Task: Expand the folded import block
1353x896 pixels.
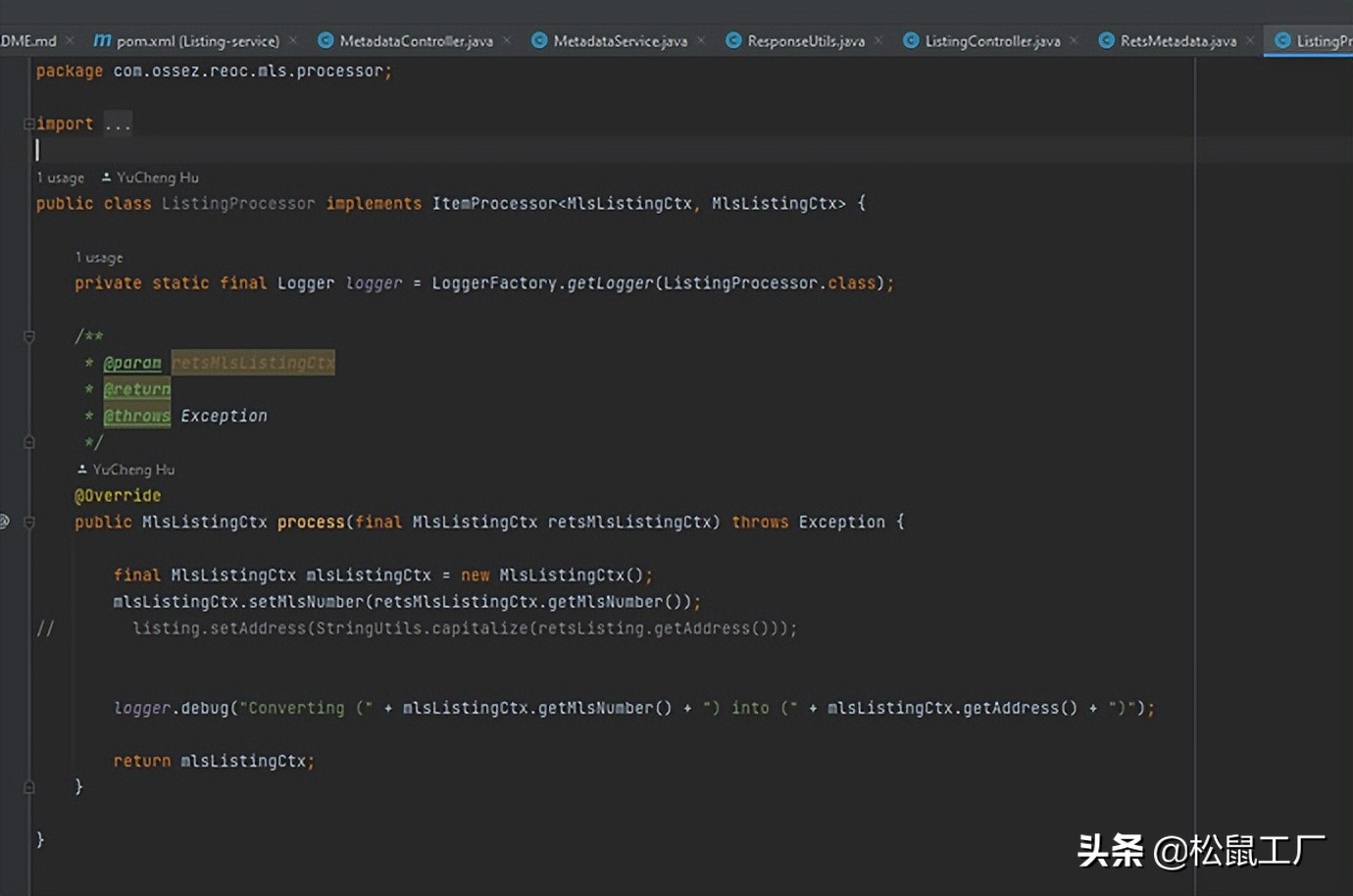Action: pyautogui.click(x=28, y=124)
